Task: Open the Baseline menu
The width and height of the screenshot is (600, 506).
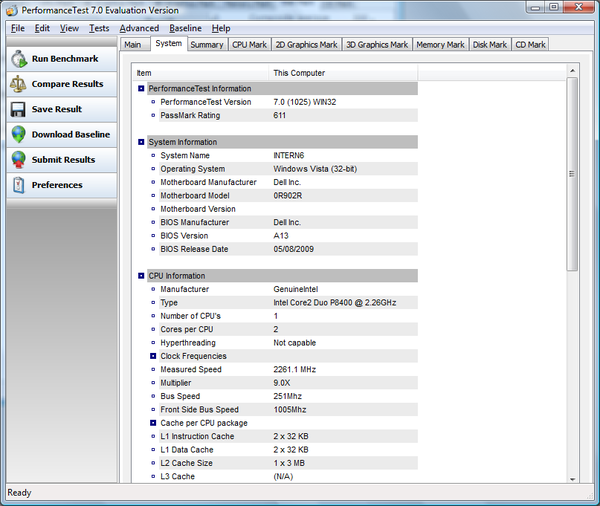Action: 185,28
